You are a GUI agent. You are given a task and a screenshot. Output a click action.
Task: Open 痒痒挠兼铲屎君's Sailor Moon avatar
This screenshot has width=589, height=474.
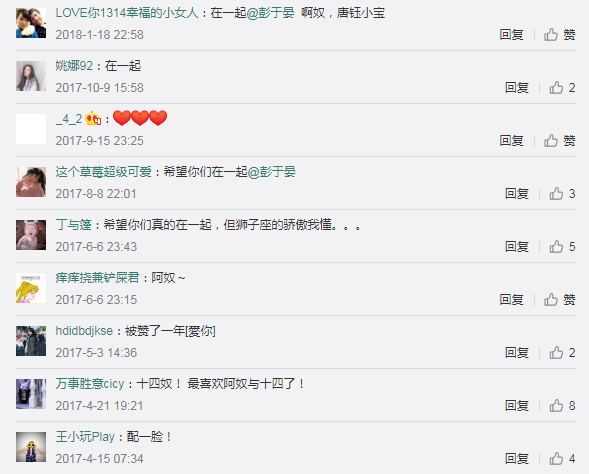coord(31,288)
